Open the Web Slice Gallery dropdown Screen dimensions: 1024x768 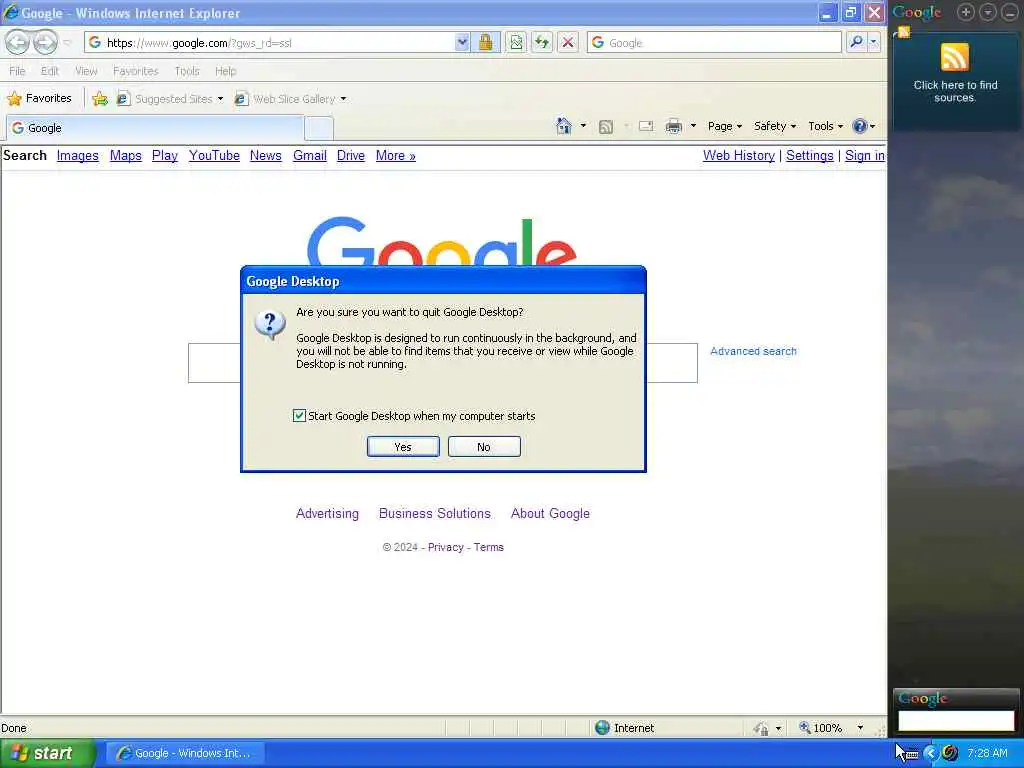pos(344,99)
